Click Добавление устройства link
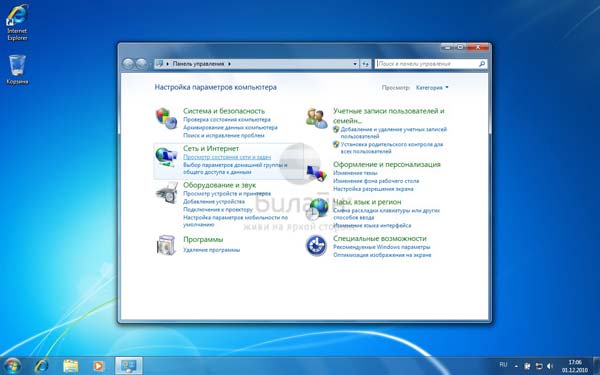Screen dimensions: 600x375 click(214, 201)
